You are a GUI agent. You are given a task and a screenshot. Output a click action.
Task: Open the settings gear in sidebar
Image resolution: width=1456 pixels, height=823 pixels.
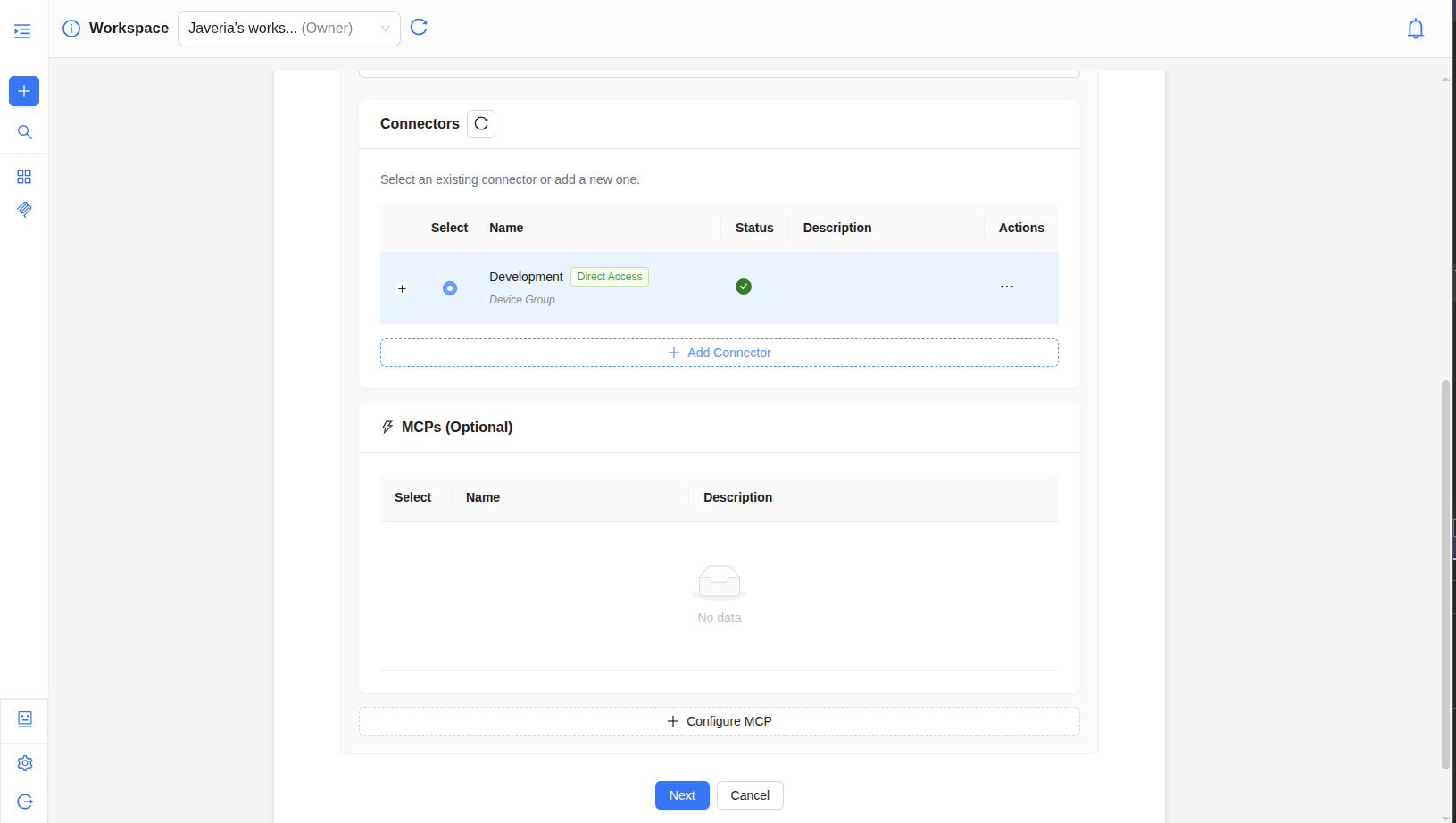click(x=24, y=763)
